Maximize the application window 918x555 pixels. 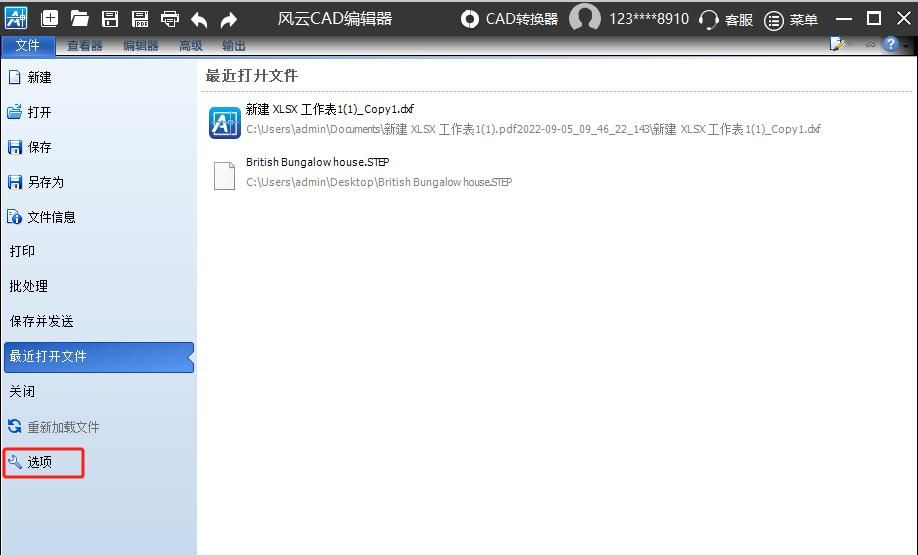point(874,19)
